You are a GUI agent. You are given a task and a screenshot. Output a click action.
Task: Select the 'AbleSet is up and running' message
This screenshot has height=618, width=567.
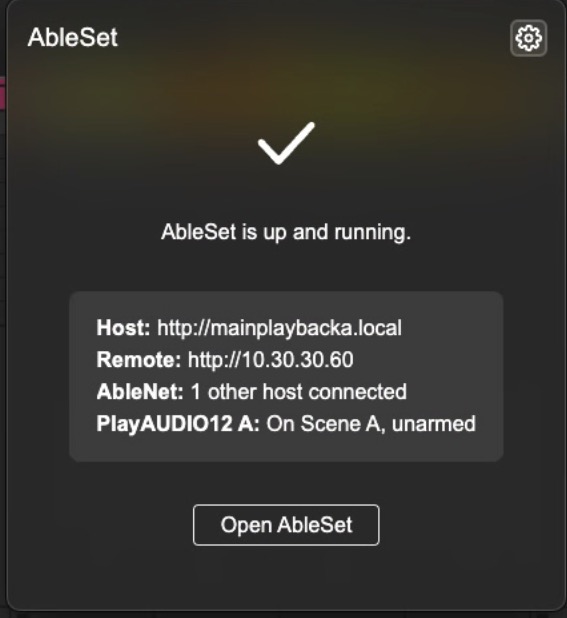click(286, 232)
